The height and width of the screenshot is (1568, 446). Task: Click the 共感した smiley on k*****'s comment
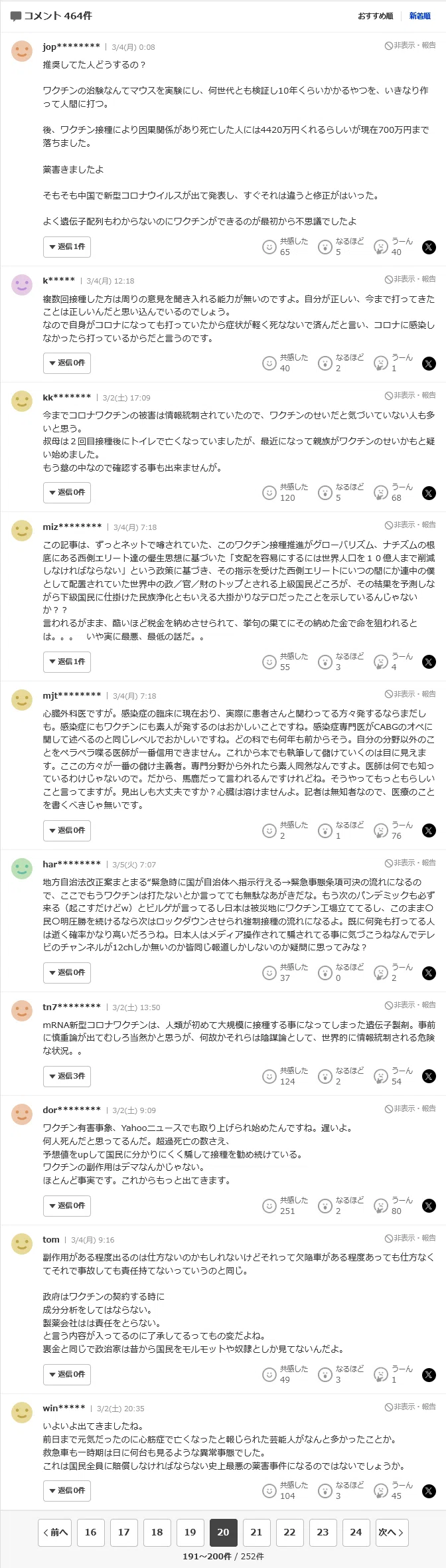[x=269, y=363]
